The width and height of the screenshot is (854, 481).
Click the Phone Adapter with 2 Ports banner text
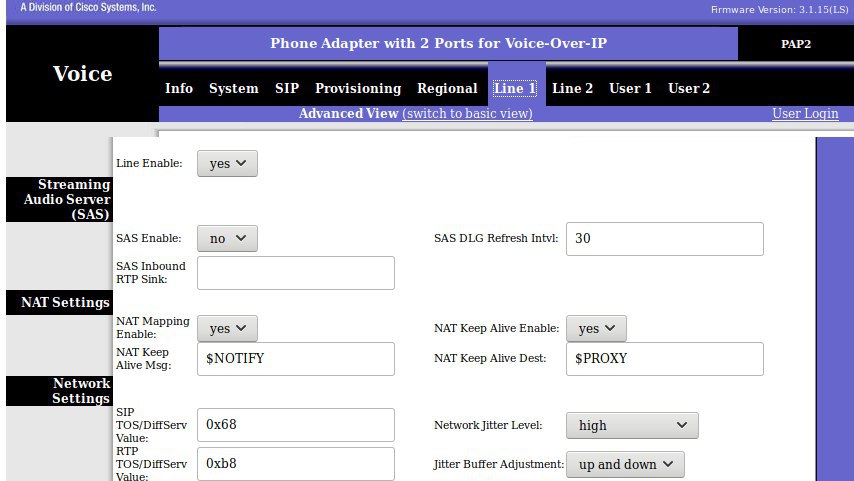coord(438,43)
